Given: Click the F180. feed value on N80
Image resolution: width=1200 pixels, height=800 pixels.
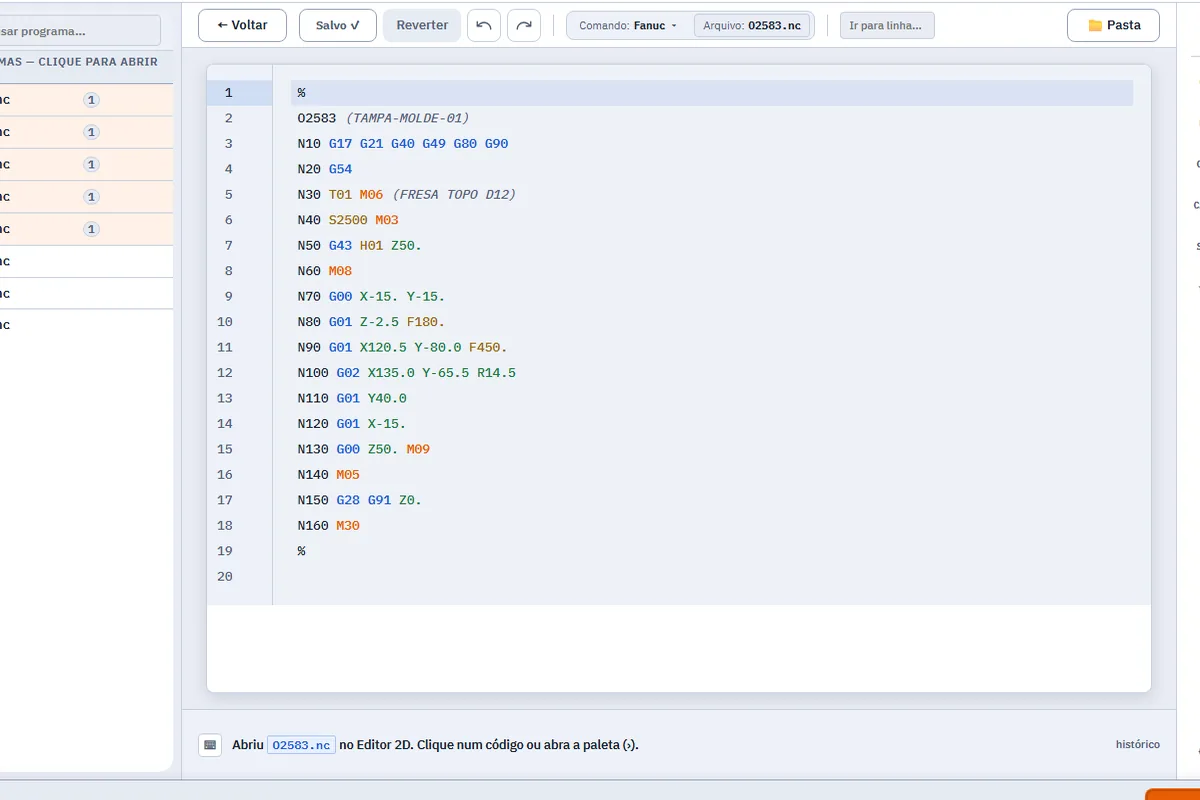Looking at the screenshot, I should (426, 322).
